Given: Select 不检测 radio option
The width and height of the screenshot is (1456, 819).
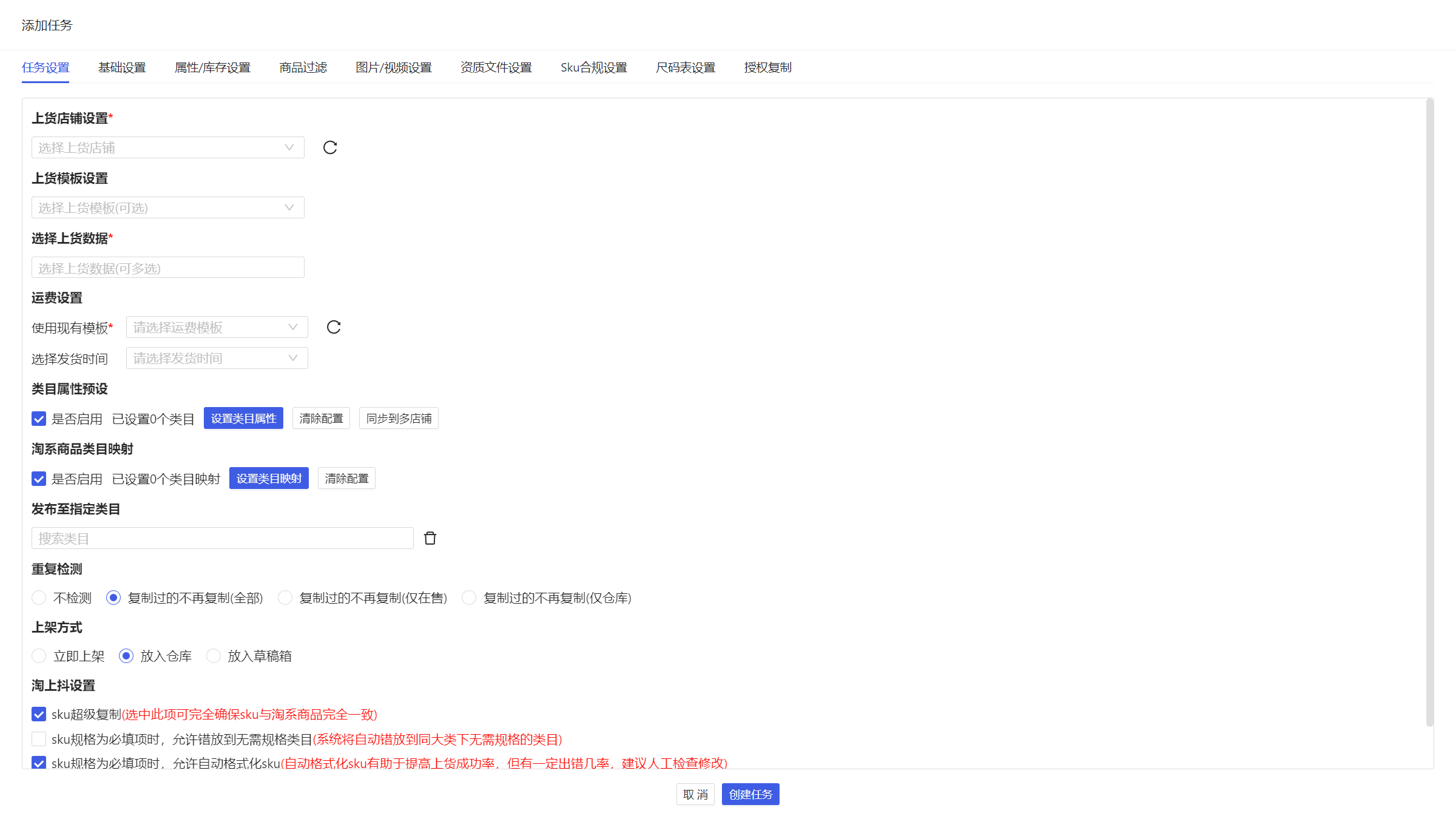Looking at the screenshot, I should pyautogui.click(x=39, y=598).
